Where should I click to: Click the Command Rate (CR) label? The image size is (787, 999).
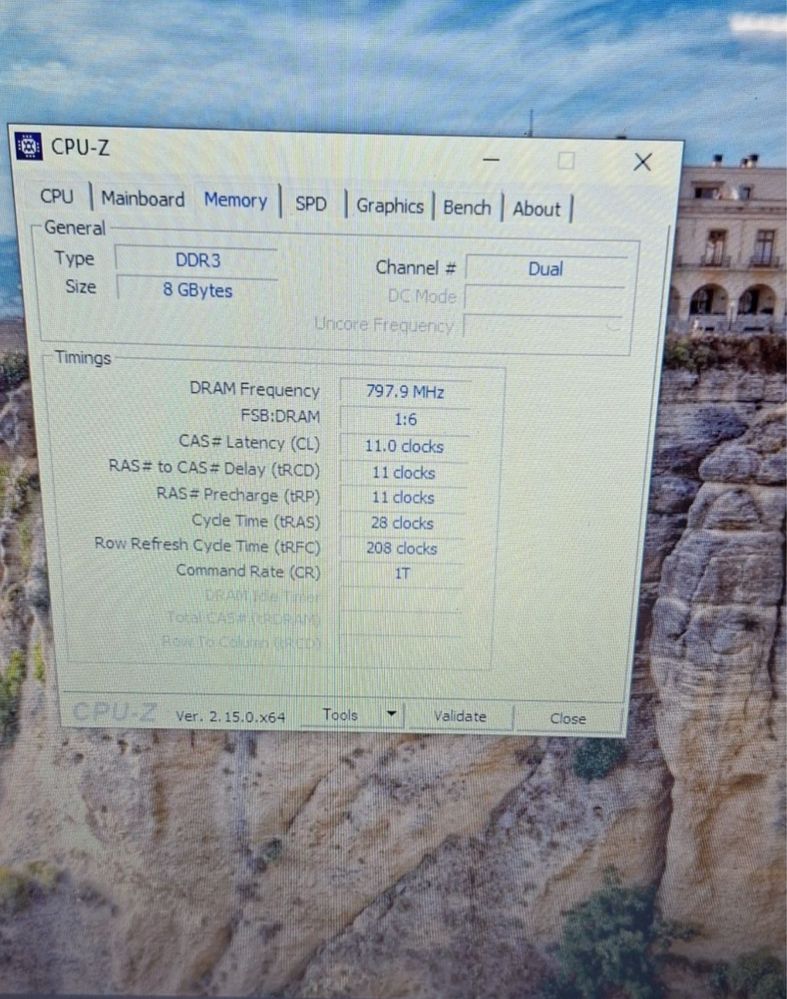coord(248,571)
